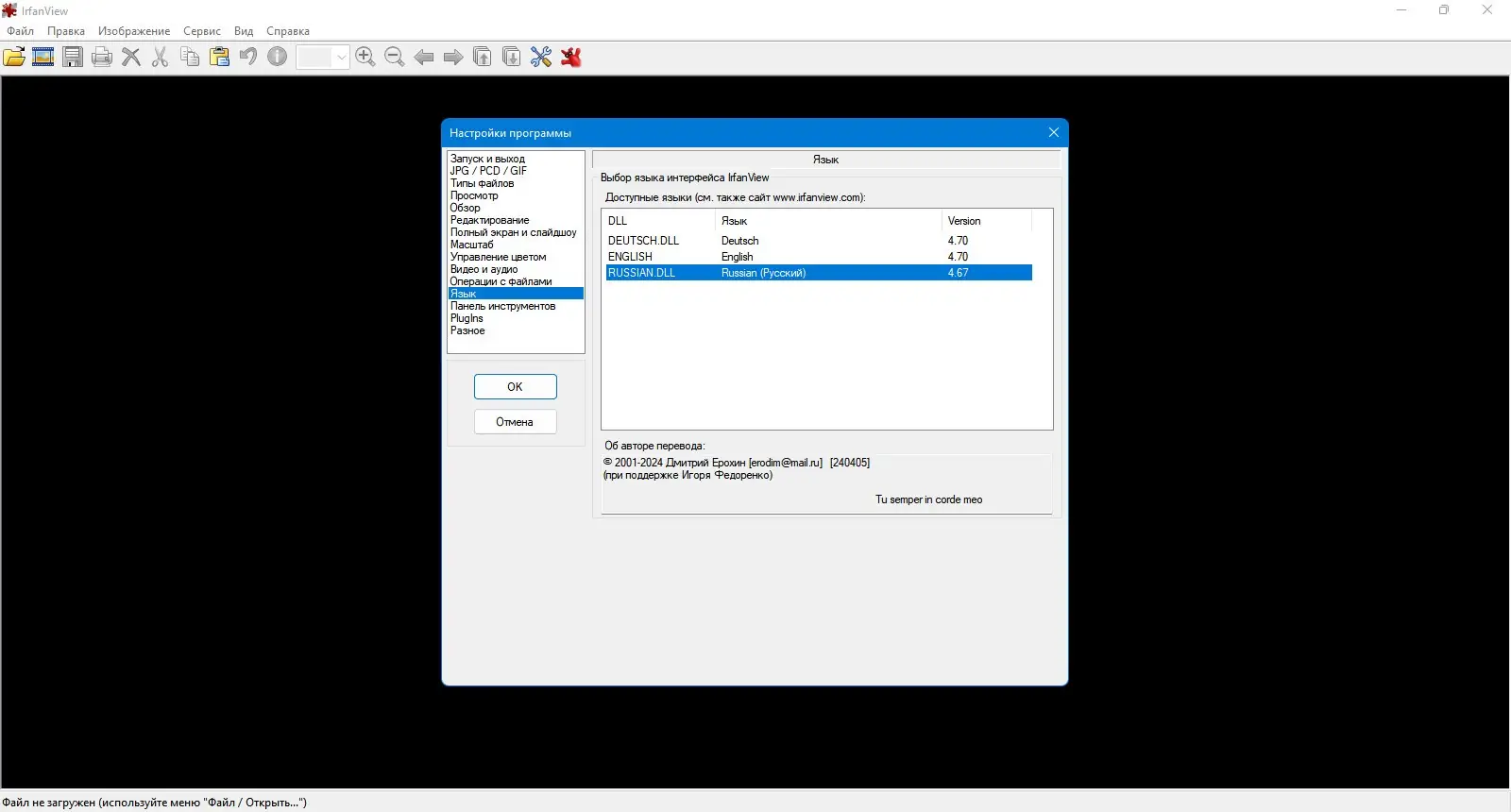
Task: Click the next page icon
Action: point(512,57)
